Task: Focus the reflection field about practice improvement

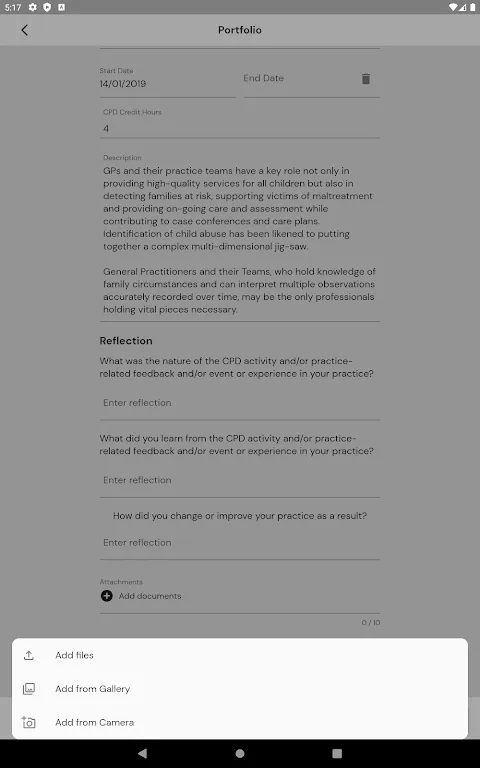Action: tap(240, 543)
